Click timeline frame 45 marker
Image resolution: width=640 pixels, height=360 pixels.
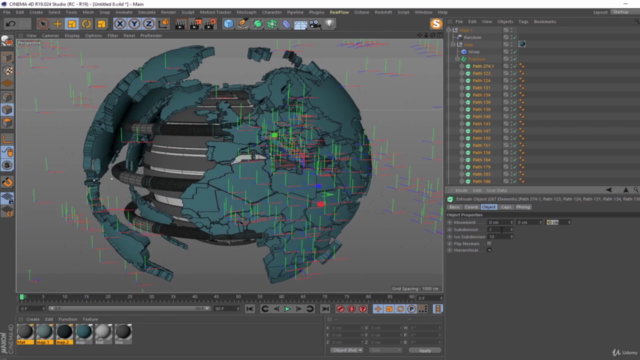pyautogui.click(x=216, y=297)
